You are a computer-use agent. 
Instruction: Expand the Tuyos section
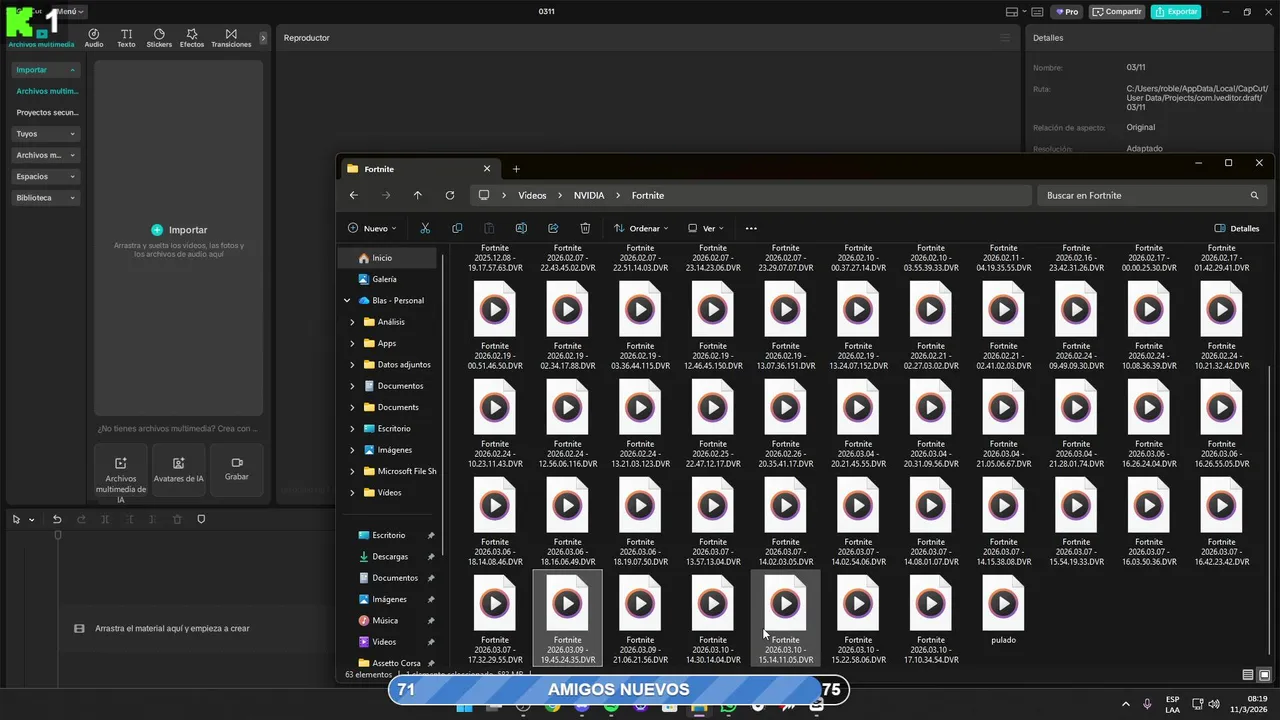click(46, 134)
